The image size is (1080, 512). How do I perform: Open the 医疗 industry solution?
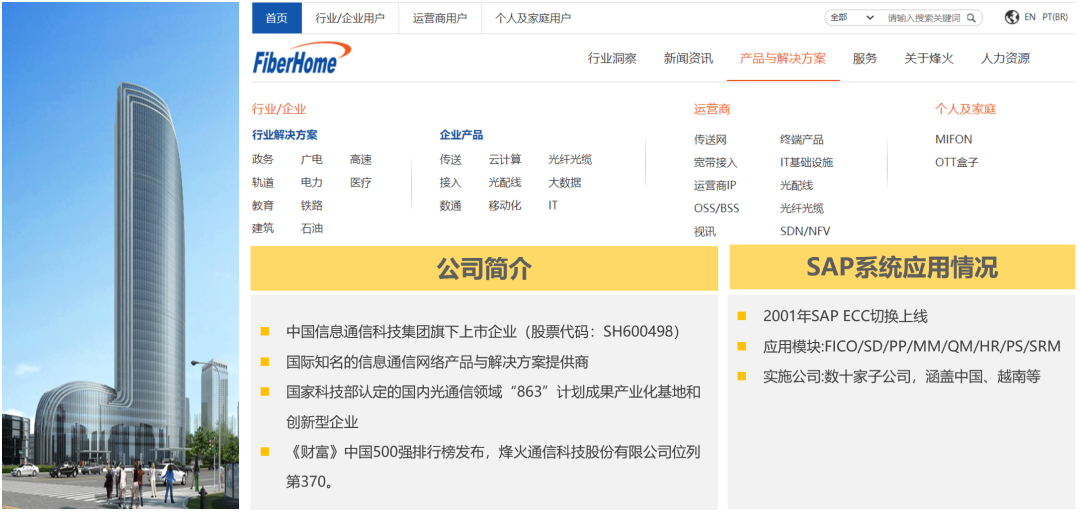point(361,183)
